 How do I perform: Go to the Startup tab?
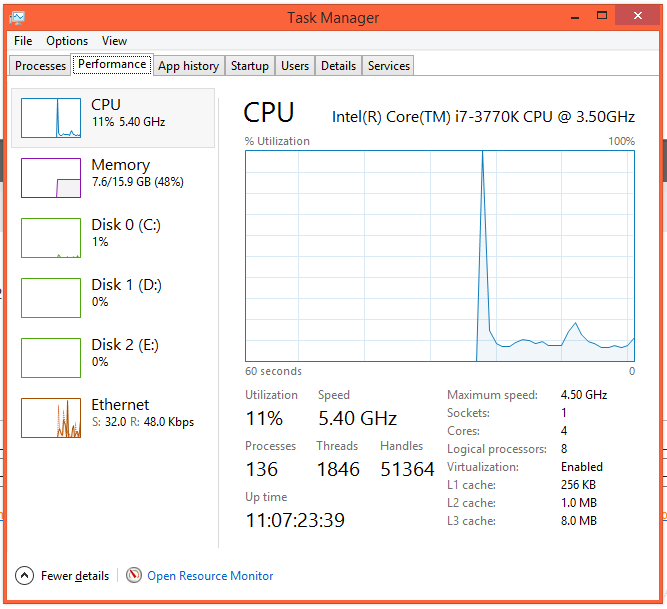(250, 65)
